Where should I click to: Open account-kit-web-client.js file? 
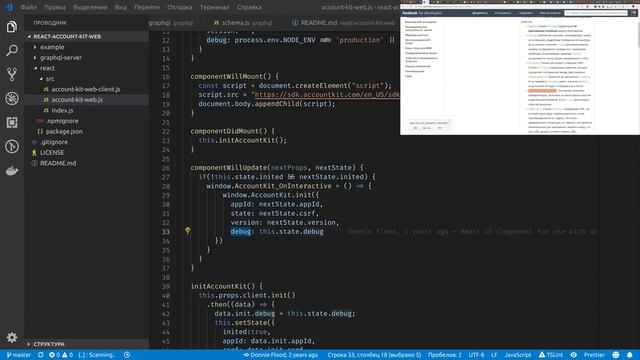pos(86,89)
